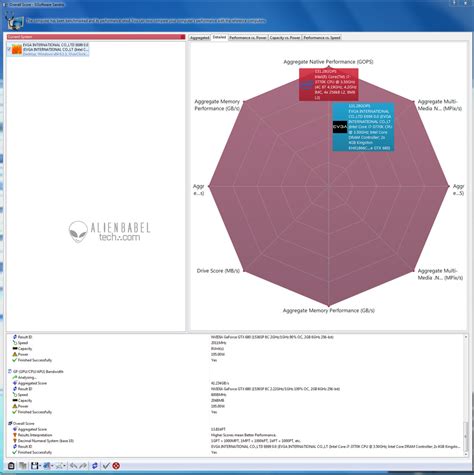Click the icon beside 'GP (GPU/CPU/APU) Bandwidth' heading
The image size is (474, 475).
10,372
